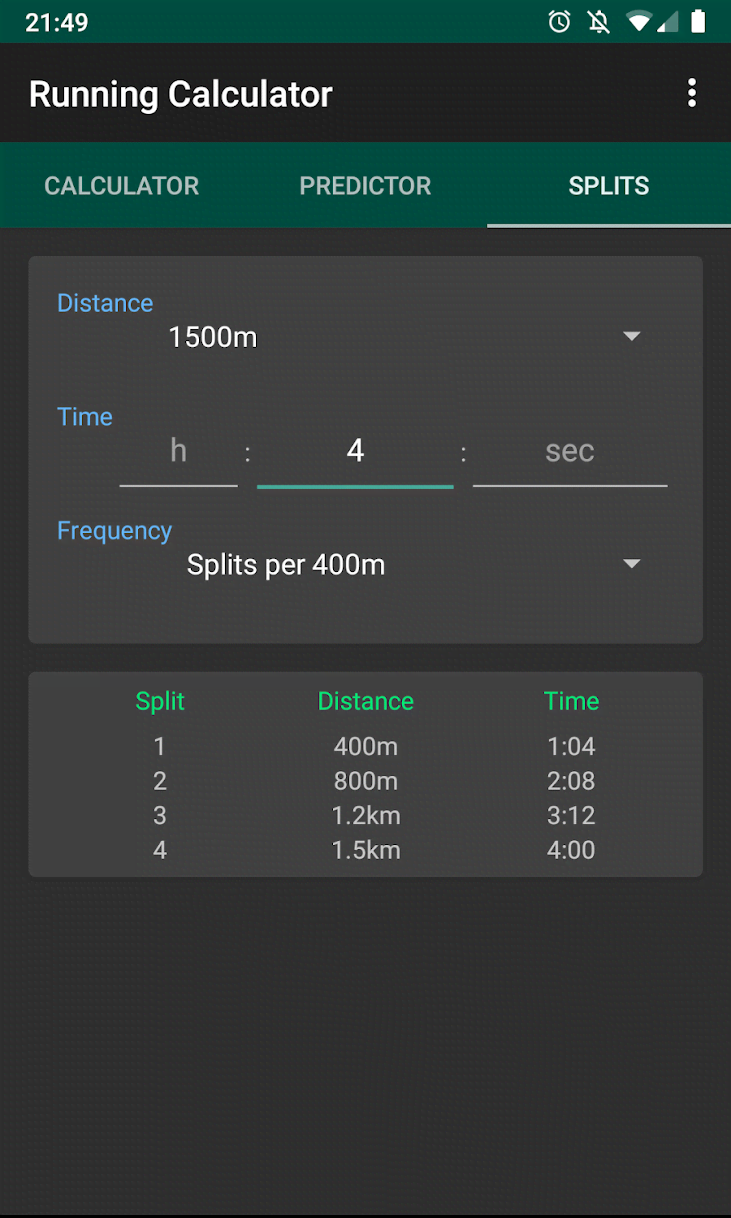The height and width of the screenshot is (1218, 731).
Task: Tap the 4:00 split time
Action: click(572, 851)
